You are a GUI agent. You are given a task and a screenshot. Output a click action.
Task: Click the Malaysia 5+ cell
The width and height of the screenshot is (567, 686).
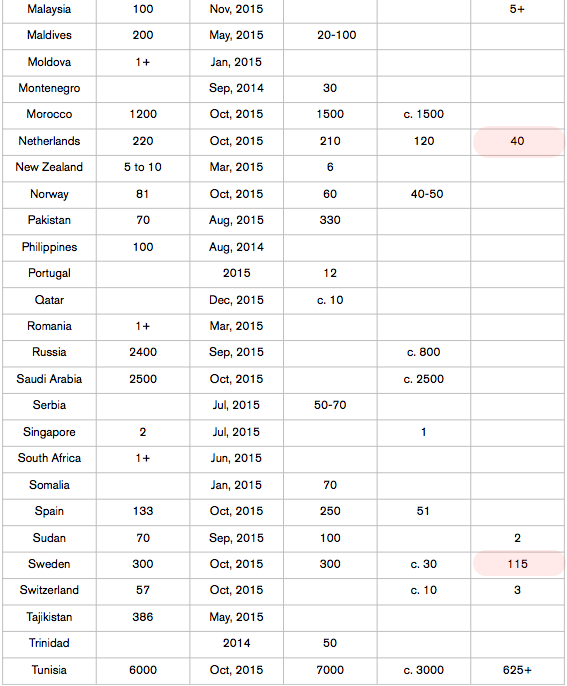[x=518, y=10]
